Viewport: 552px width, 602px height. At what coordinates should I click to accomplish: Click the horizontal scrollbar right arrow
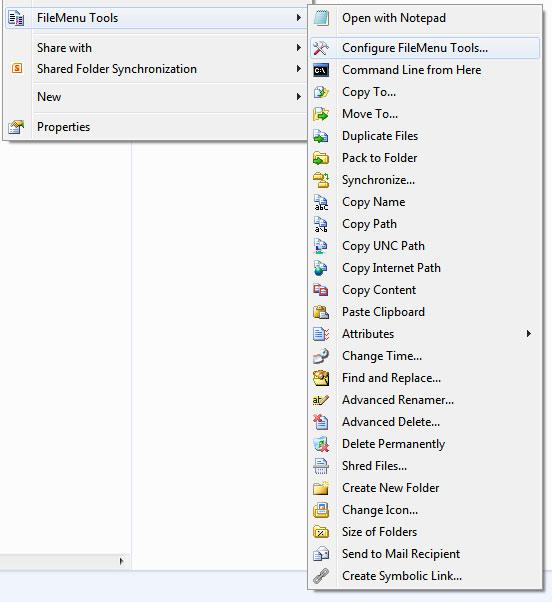click(121, 561)
